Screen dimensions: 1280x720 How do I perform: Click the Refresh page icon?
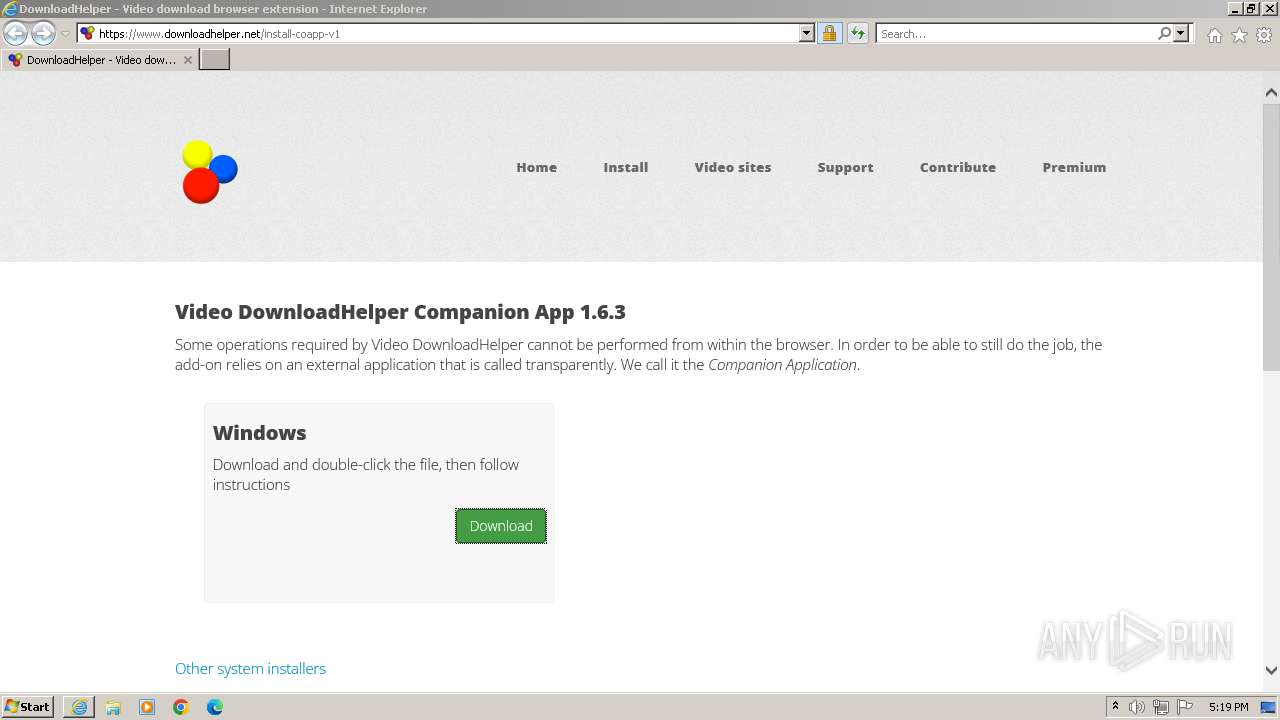[857, 33]
